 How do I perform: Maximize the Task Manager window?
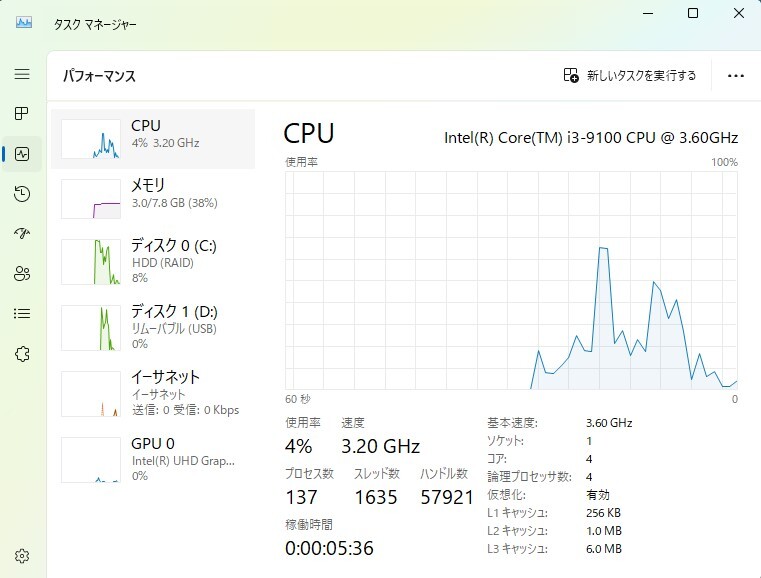[x=693, y=13]
